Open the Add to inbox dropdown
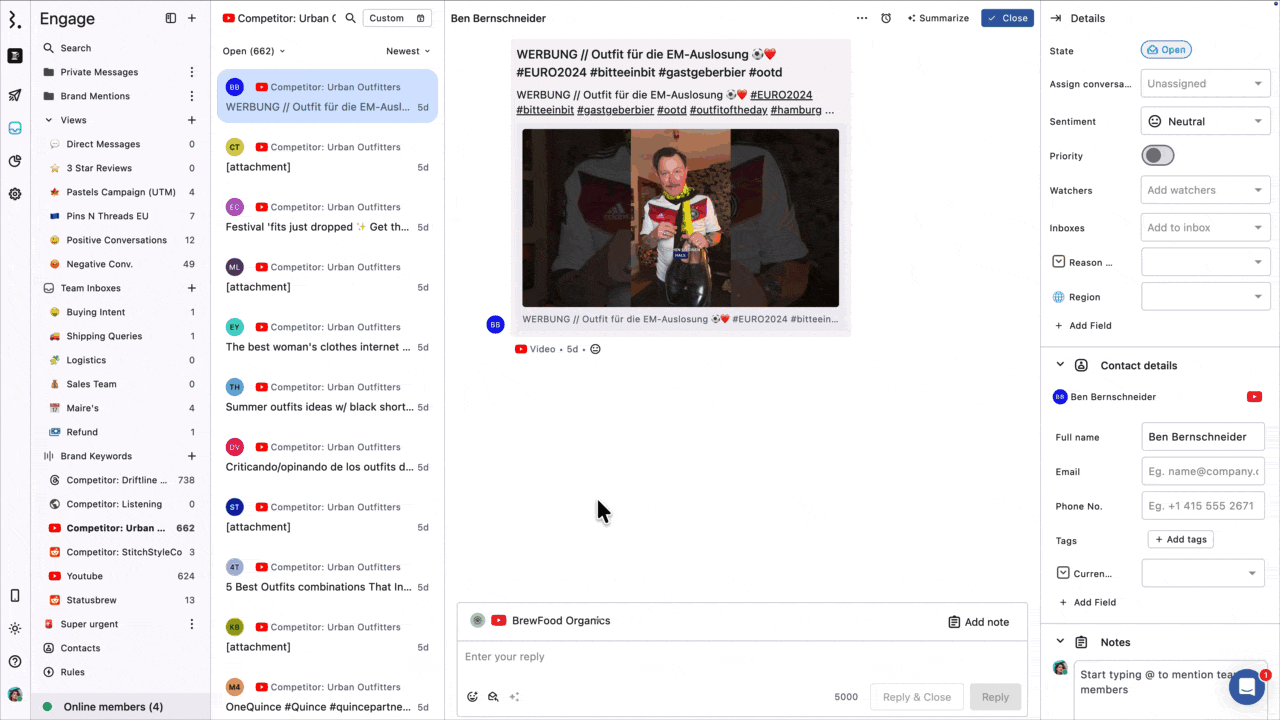 (x=1206, y=227)
